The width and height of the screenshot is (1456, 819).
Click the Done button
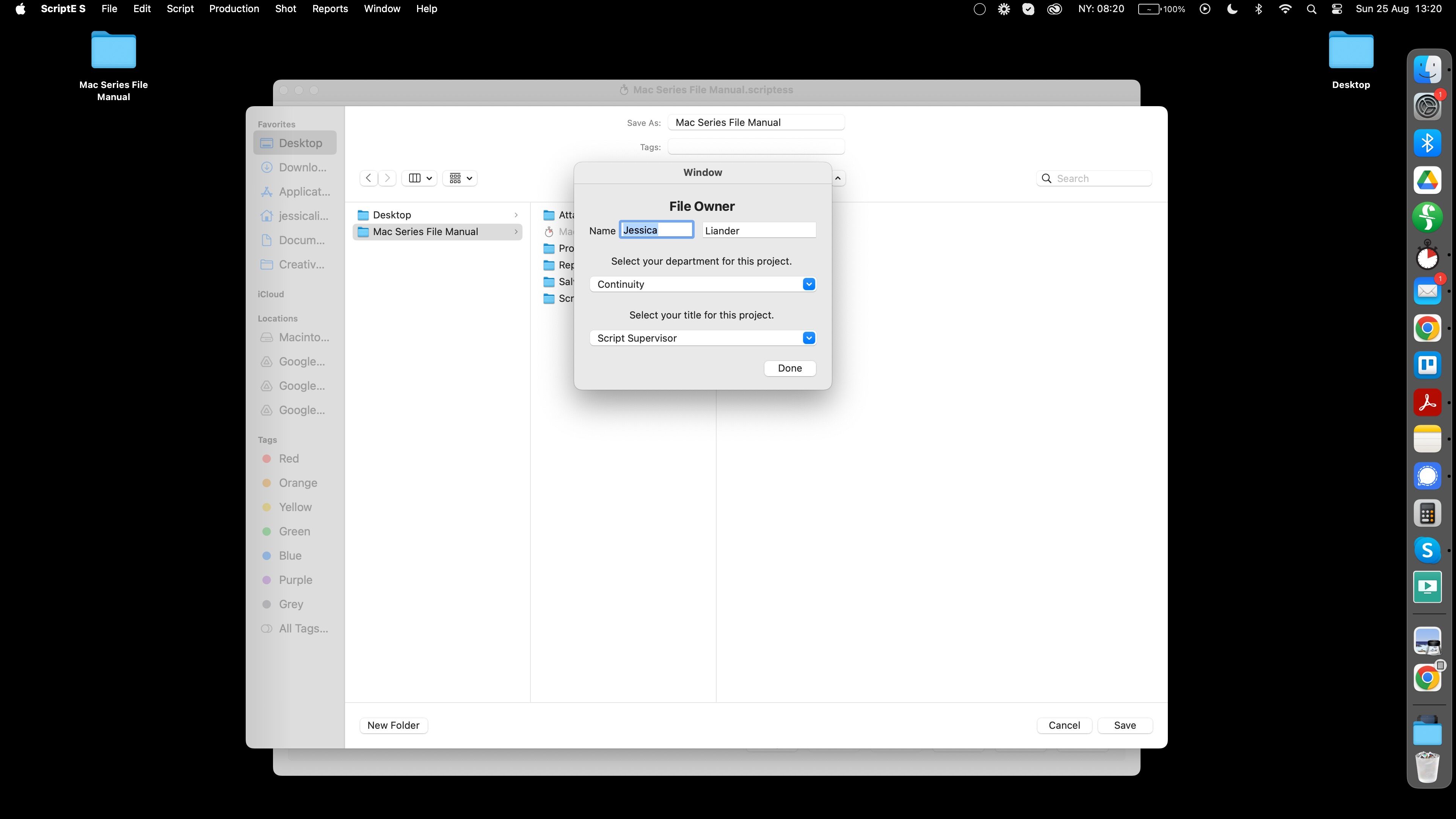789,368
